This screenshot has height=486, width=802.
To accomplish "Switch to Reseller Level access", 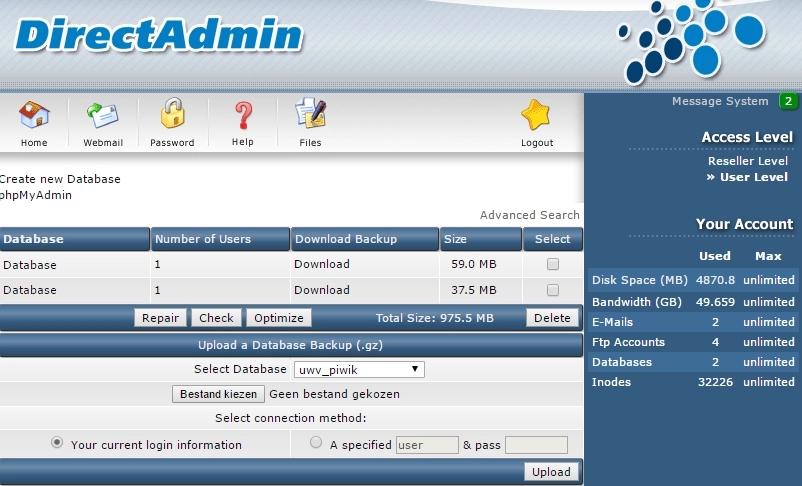I will [747, 161].
